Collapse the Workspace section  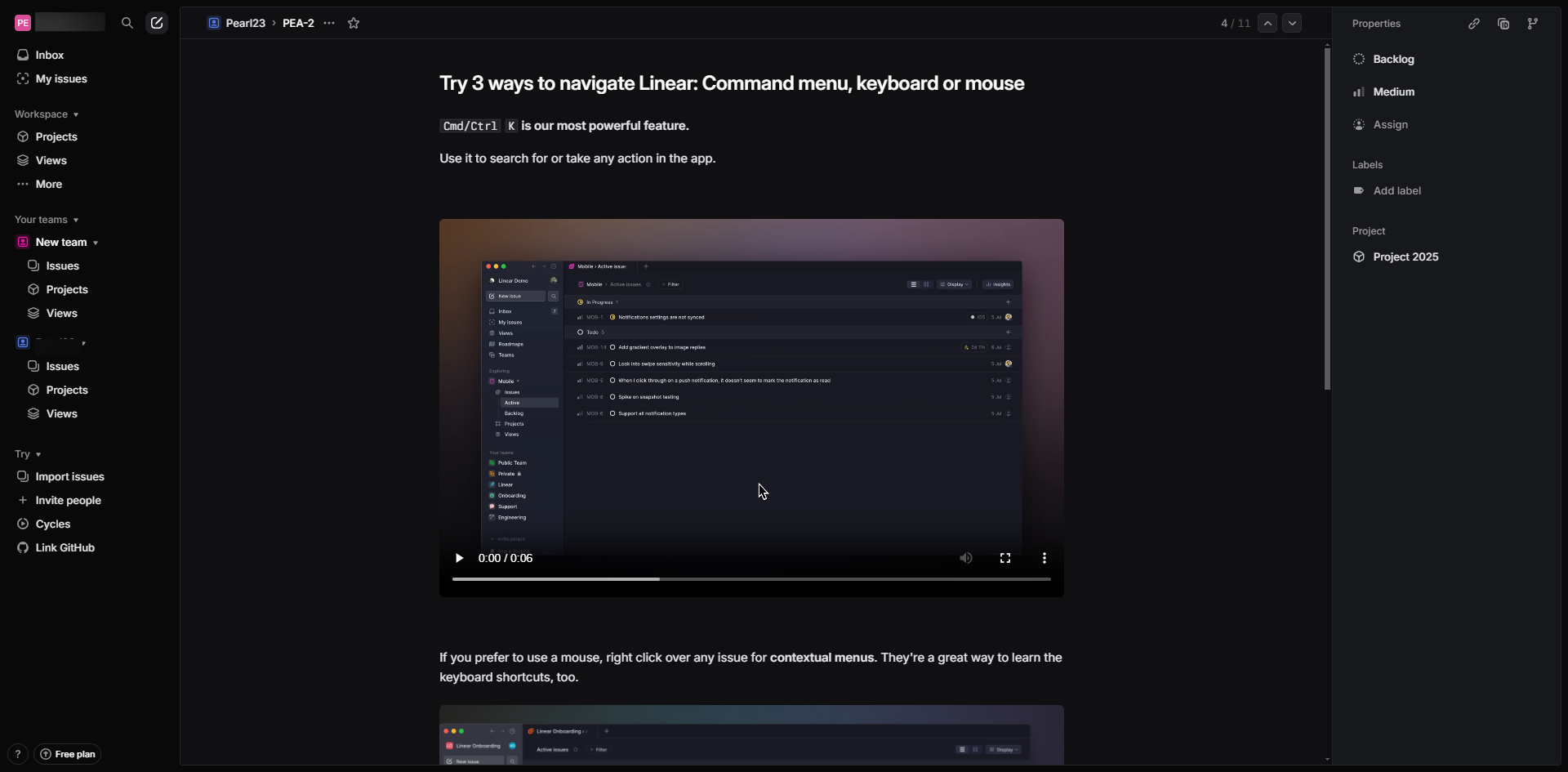click(47, 114)
